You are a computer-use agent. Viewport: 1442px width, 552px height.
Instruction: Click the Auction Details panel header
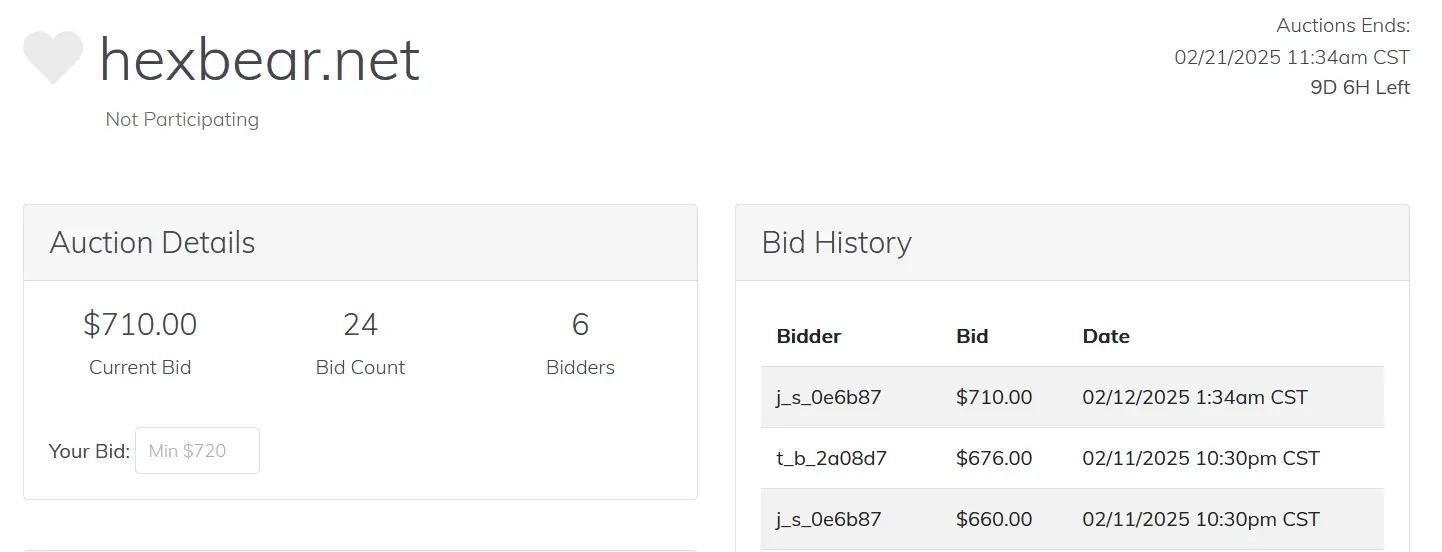(x=152, y=243)
